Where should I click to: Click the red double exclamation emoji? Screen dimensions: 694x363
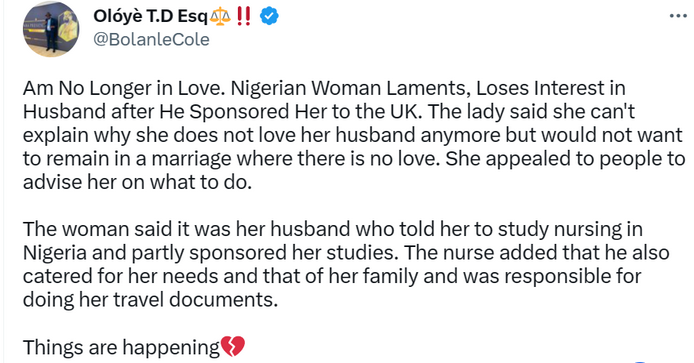pos(244,16)
